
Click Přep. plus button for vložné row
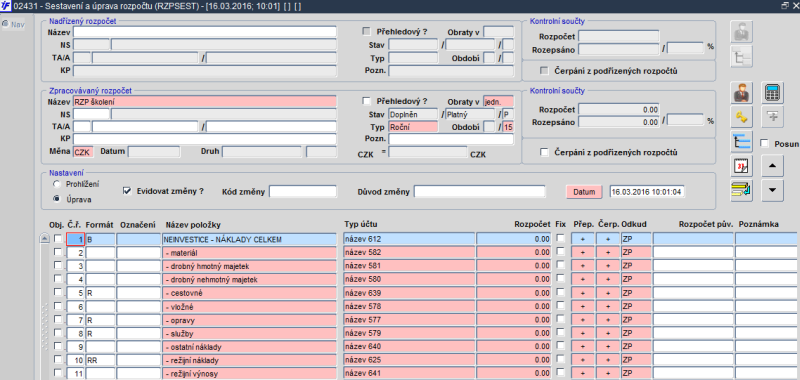coord(583,307)
